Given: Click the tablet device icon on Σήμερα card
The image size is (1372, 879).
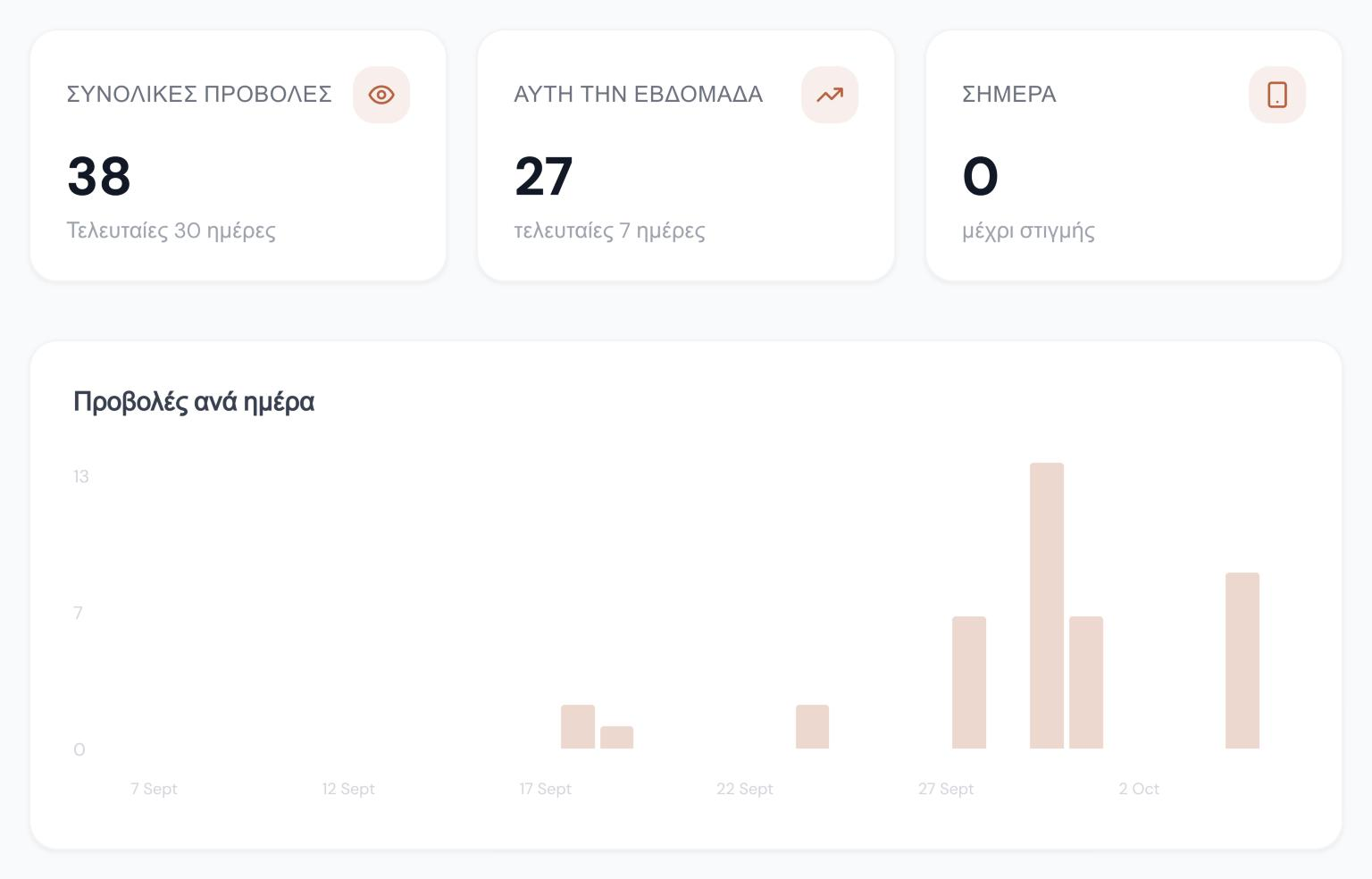Looking at the screenshot, I should click(1277, 95).
